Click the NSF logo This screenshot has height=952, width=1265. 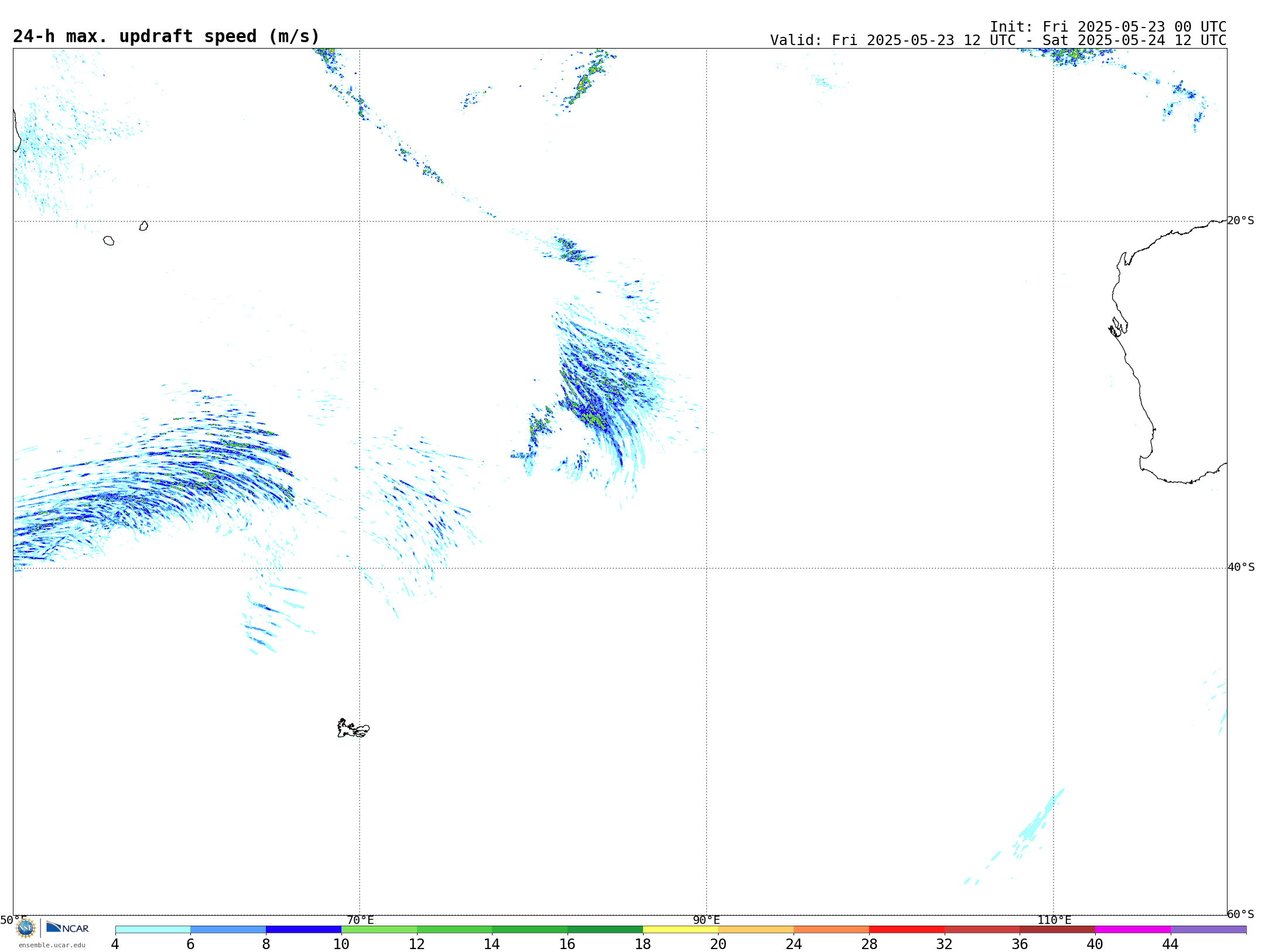coord(26,928)
